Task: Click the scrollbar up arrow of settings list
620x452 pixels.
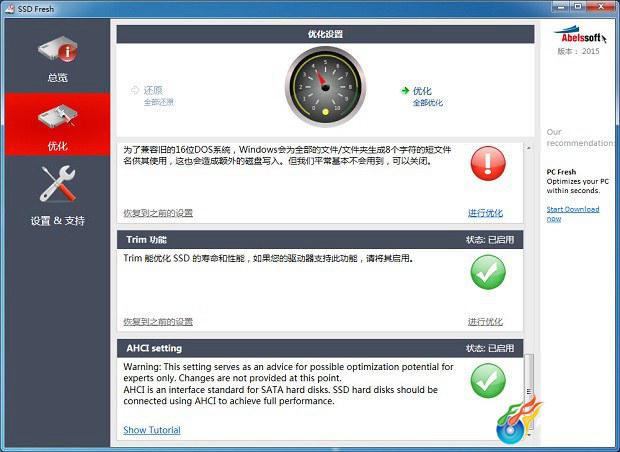Action: (x=529, y=148)
